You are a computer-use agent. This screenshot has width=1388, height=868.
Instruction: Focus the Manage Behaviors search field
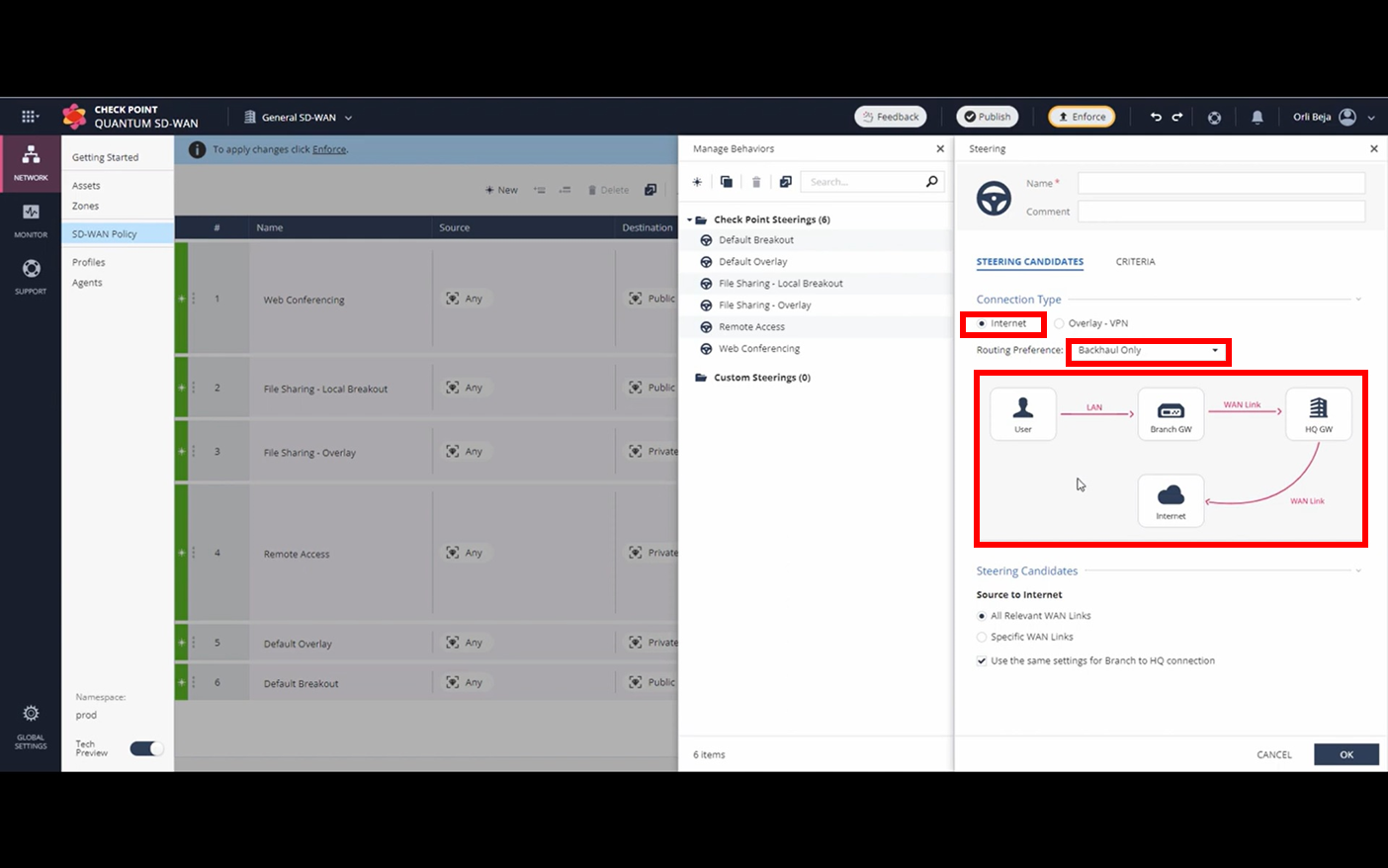[863, 182]
